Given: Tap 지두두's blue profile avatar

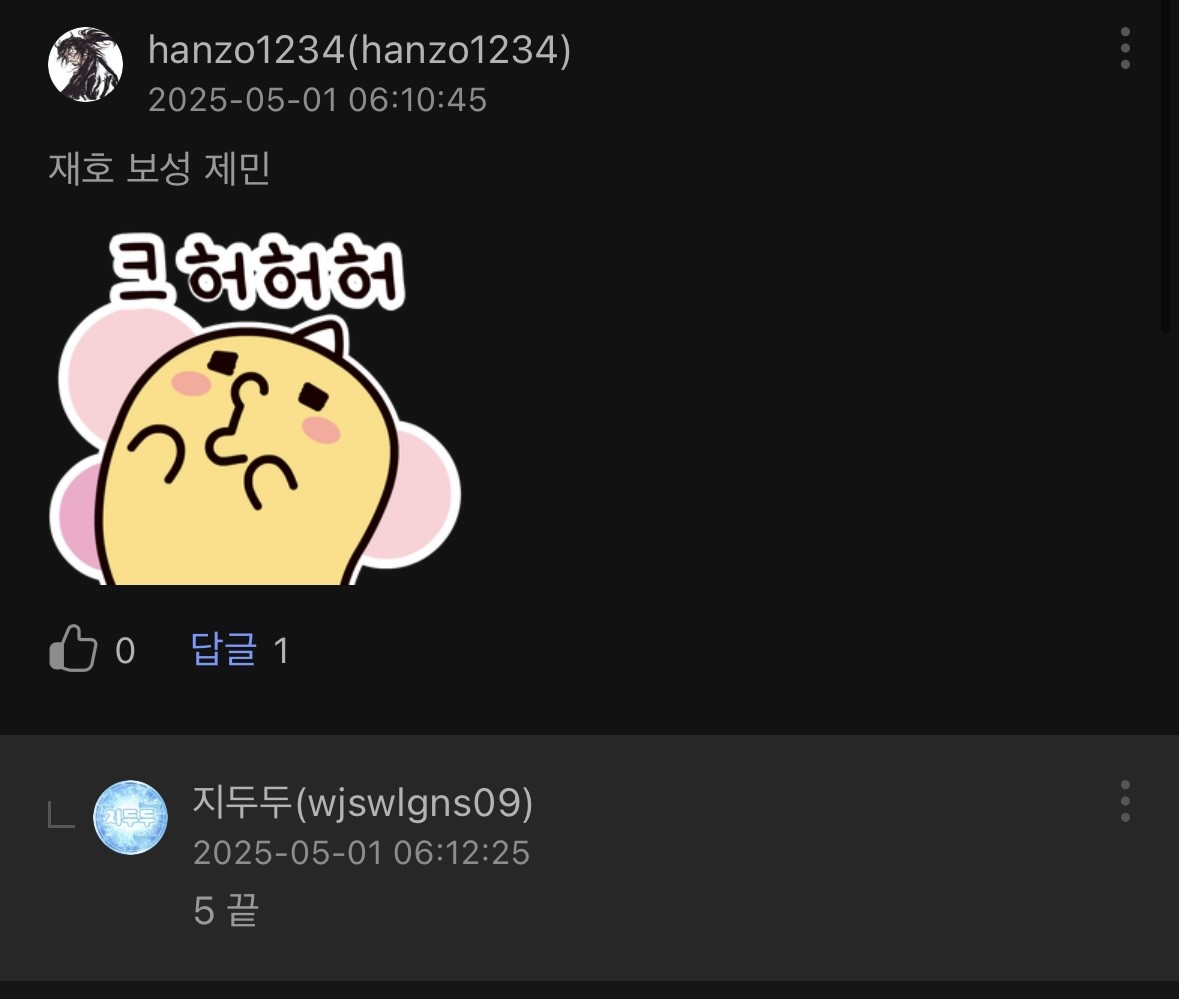Looking at the screenshot, I should tap(130, 817).
